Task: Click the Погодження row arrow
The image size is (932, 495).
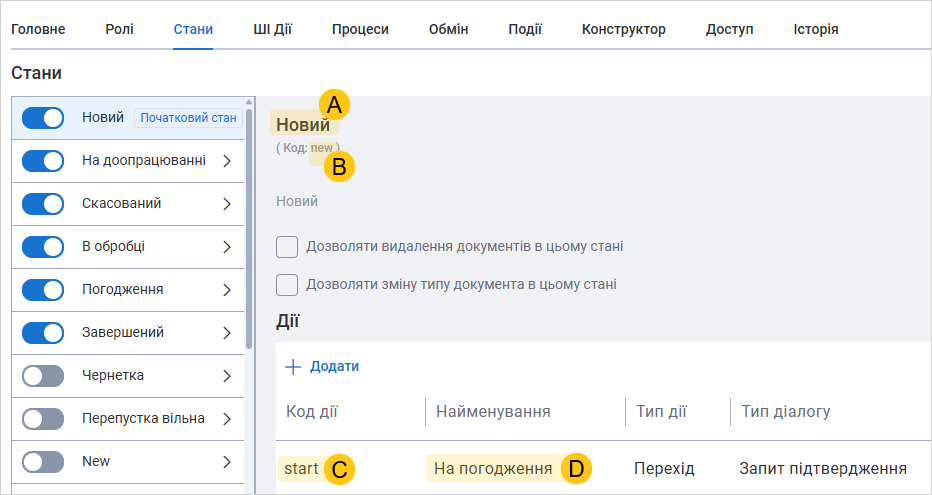Action: (226, 290)
